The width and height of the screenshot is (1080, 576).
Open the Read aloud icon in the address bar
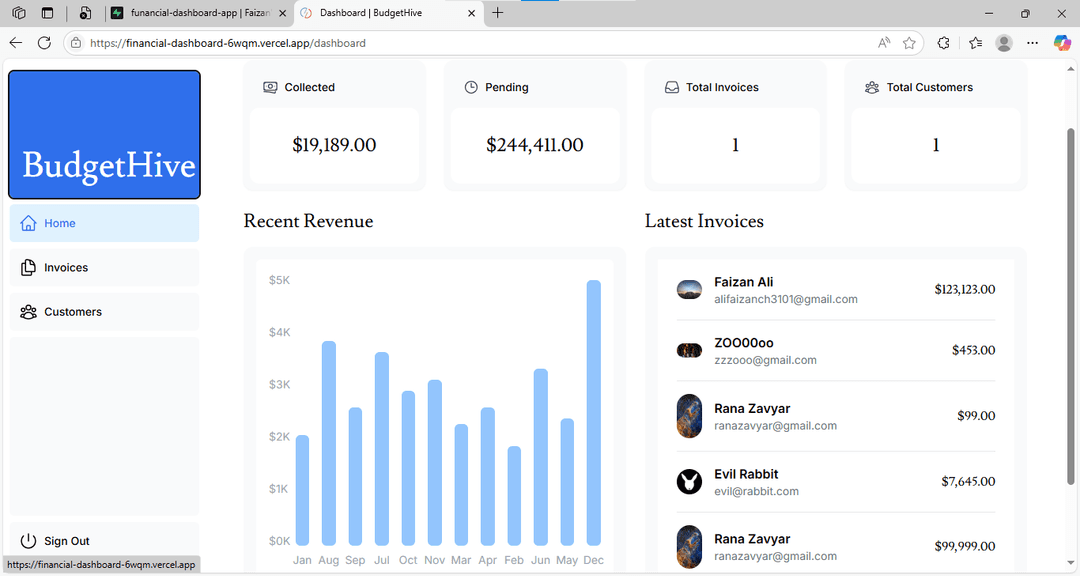[x=884, y=43]
